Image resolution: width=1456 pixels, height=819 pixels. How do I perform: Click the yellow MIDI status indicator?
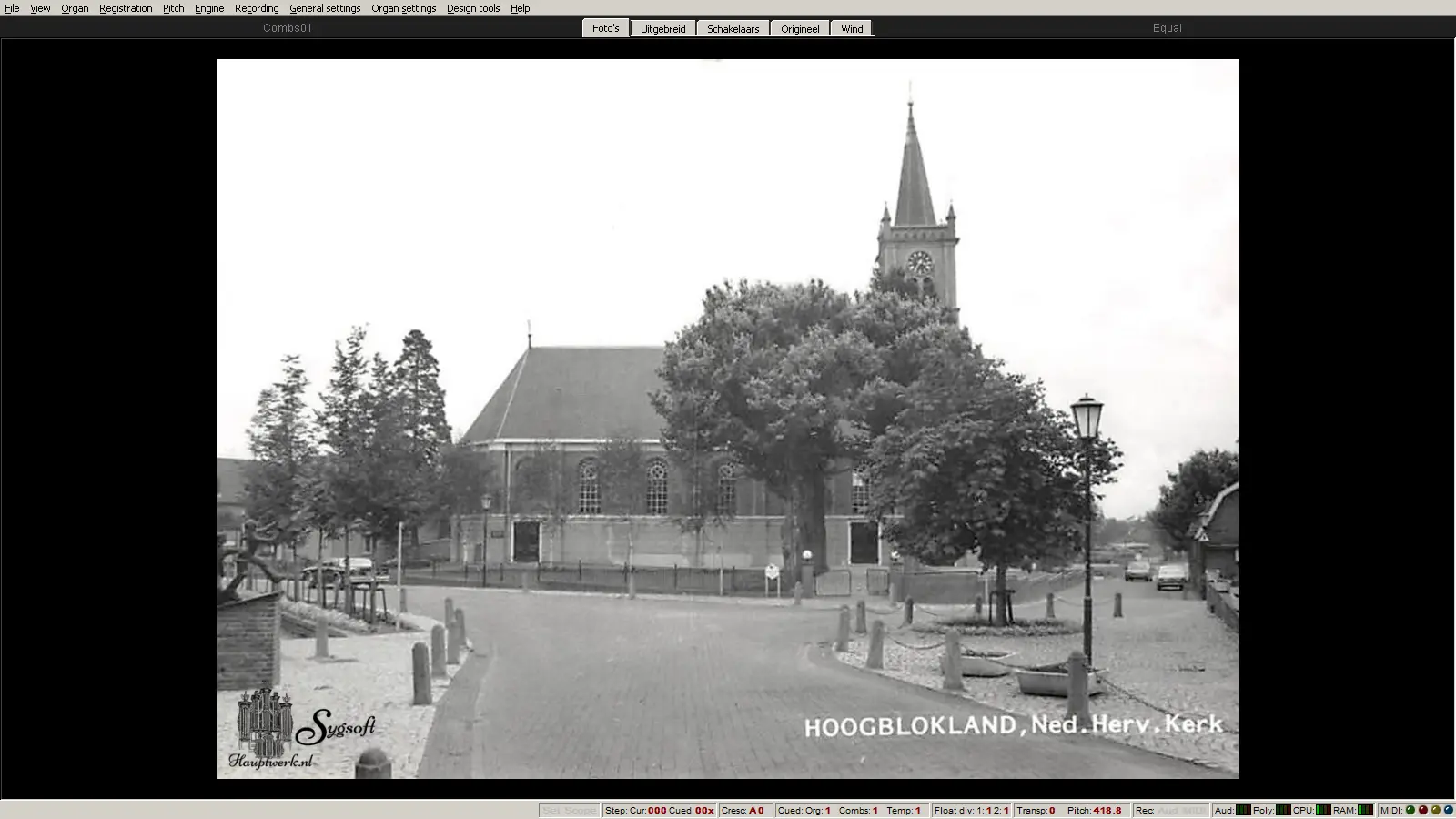(x=1436, y=810)
